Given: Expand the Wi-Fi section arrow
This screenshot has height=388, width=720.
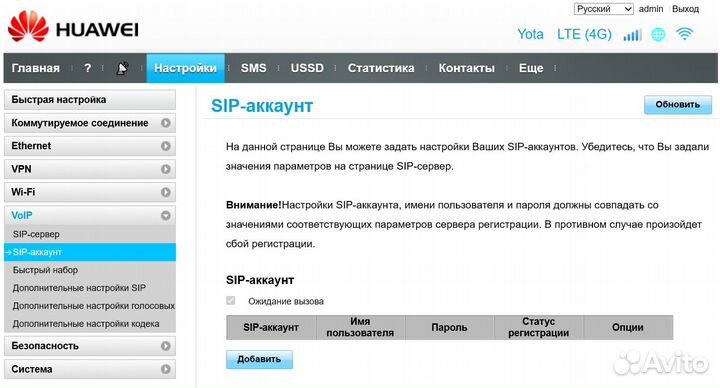Looking at the screenshot, I should click(x=166, y=192).
